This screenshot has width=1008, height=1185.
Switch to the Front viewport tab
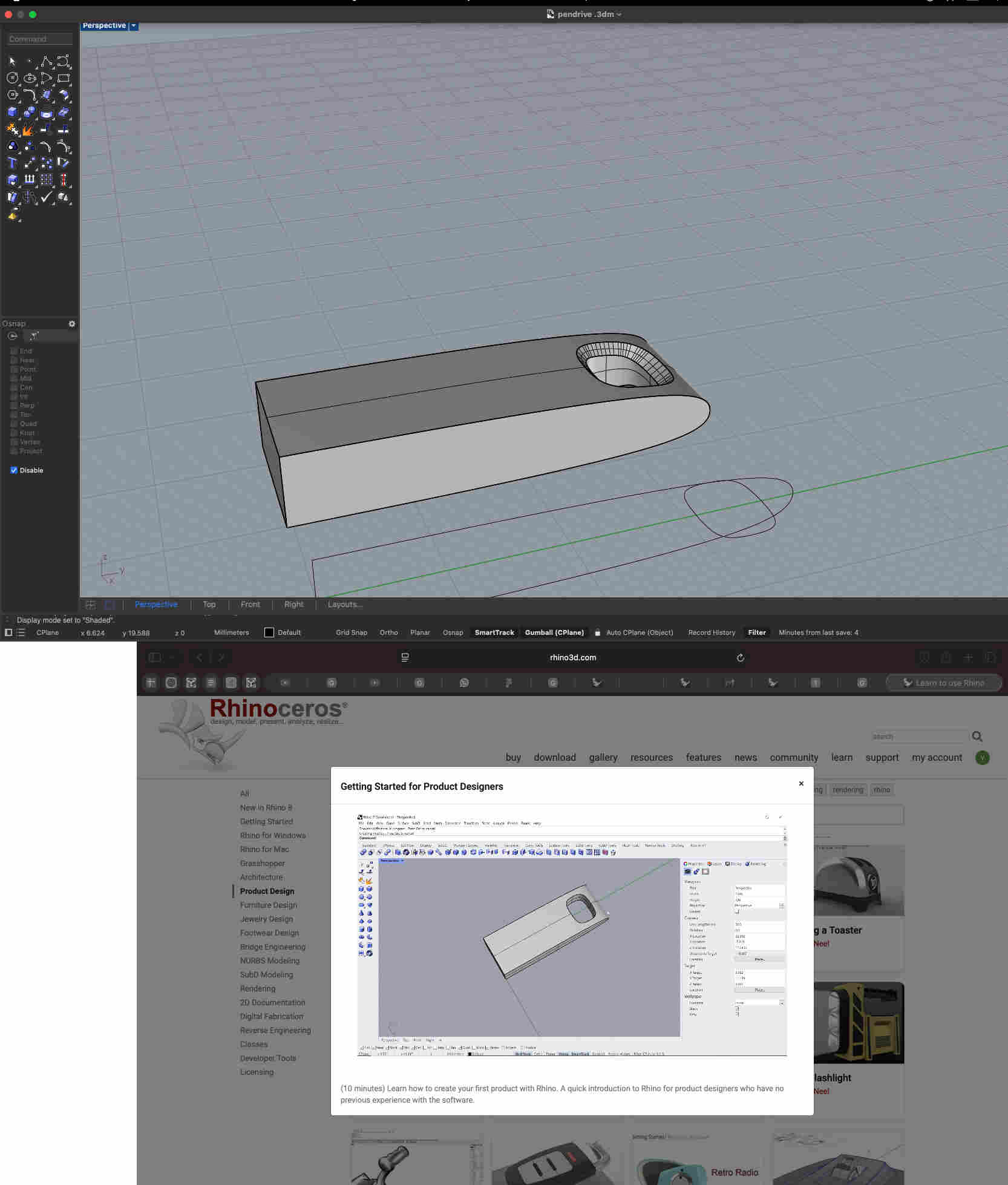[250, 605]
